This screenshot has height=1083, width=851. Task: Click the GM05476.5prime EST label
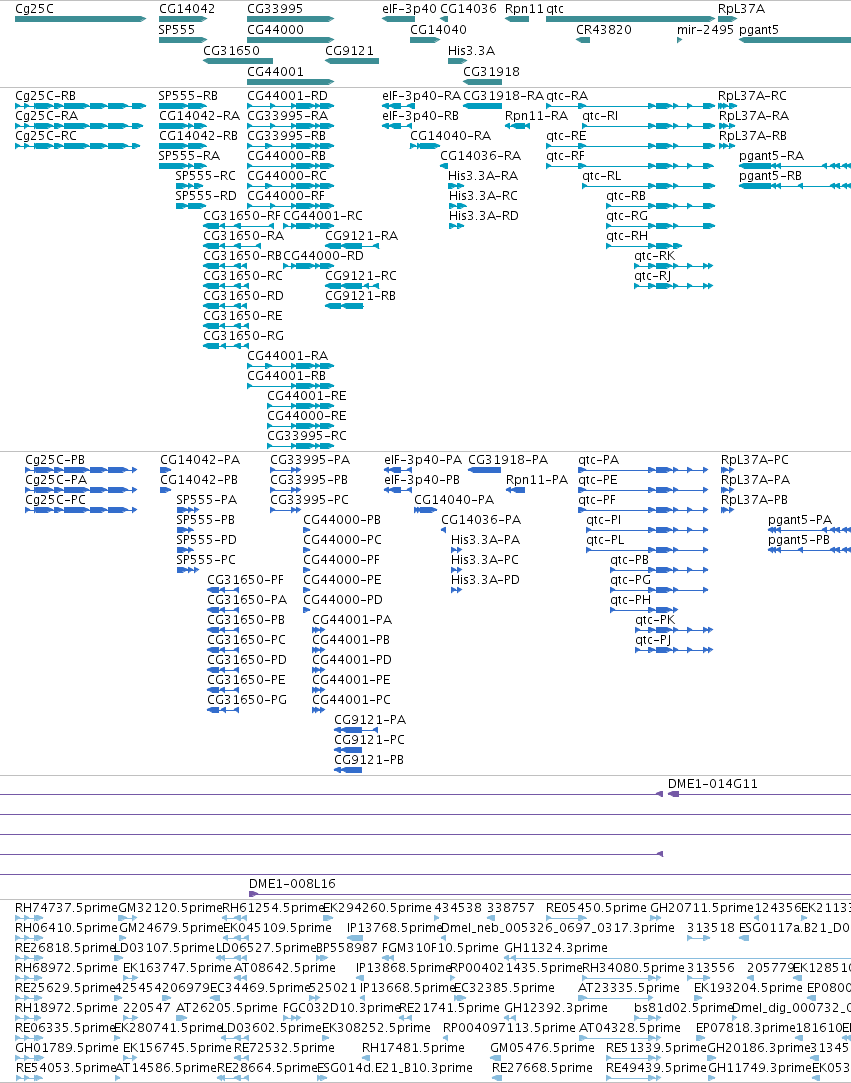(542, 1048)
